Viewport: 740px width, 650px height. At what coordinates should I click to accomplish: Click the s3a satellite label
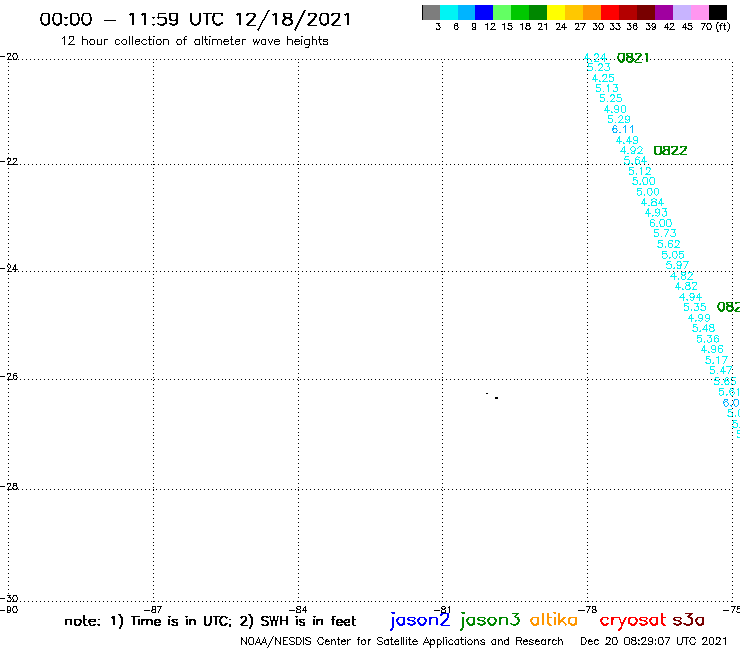coord(689,620)
